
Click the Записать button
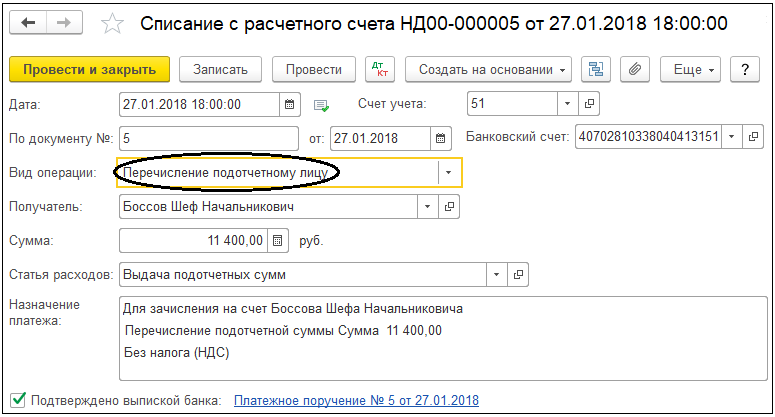pyautogui.click(x=220, y=70)
